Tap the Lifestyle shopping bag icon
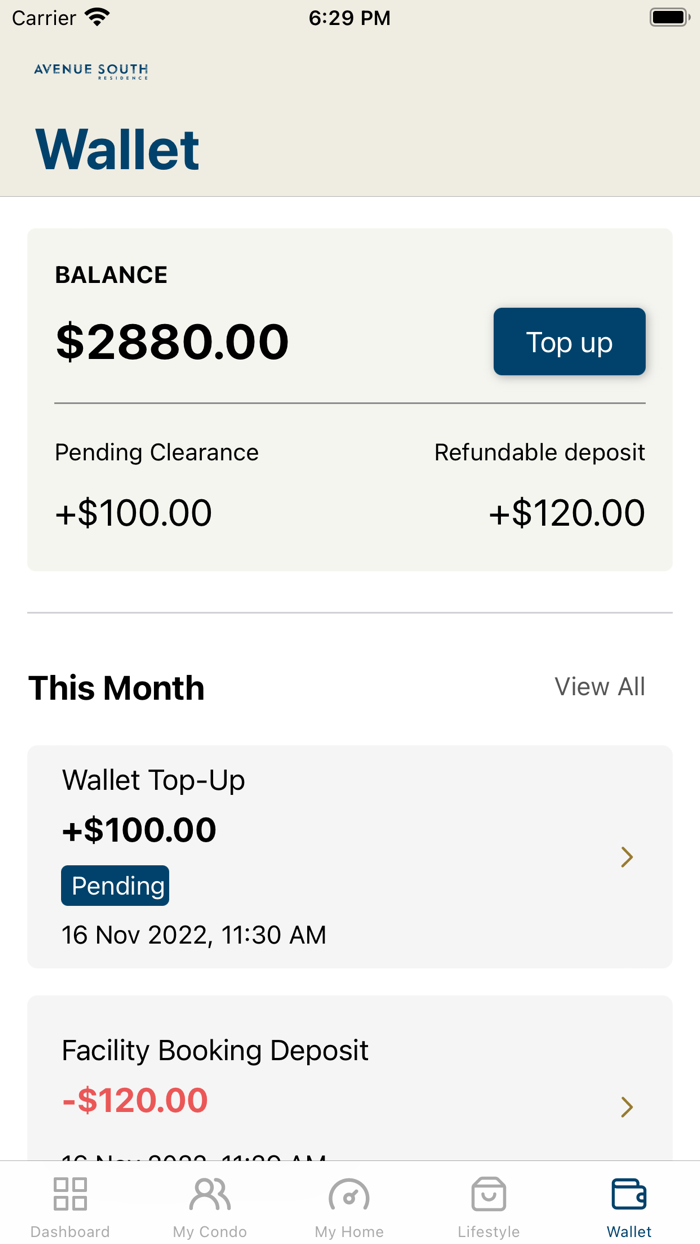The image size is (700, 1244). [489, 1194]
